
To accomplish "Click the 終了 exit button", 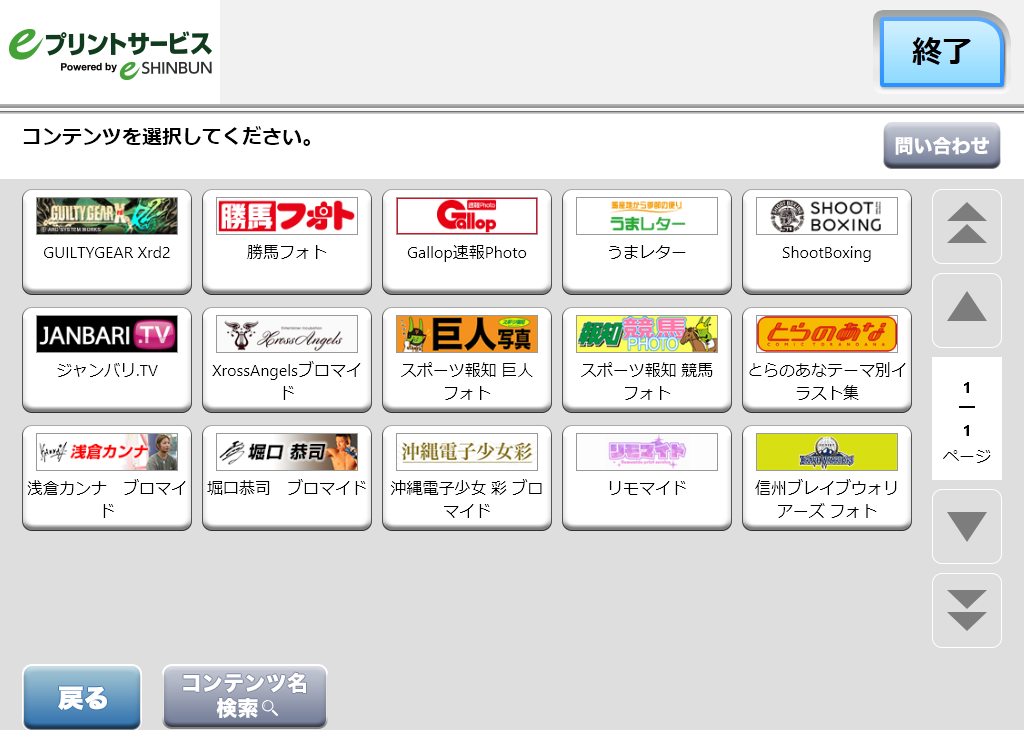I will [x=941, y=52].
